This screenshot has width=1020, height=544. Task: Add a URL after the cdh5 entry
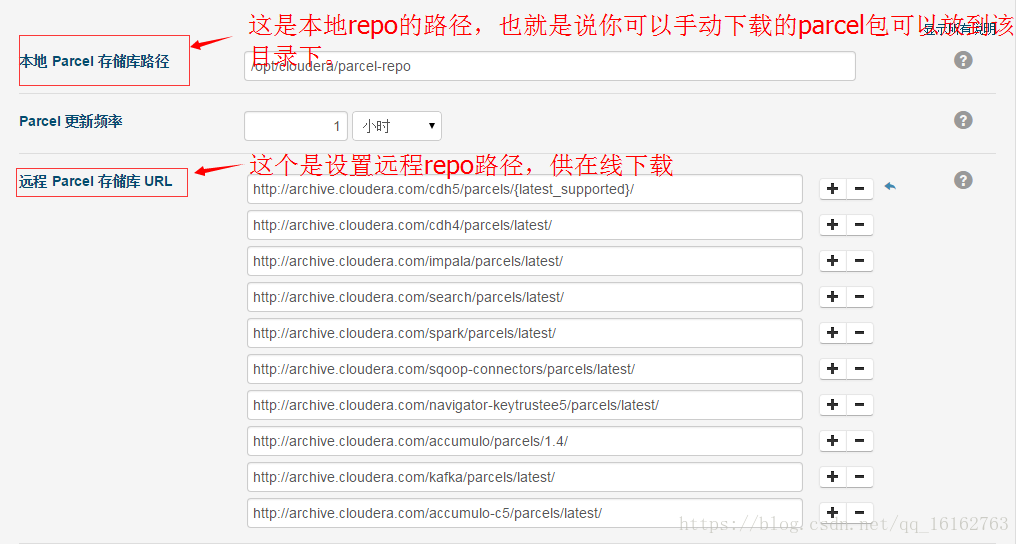click(x=832, y=189)
